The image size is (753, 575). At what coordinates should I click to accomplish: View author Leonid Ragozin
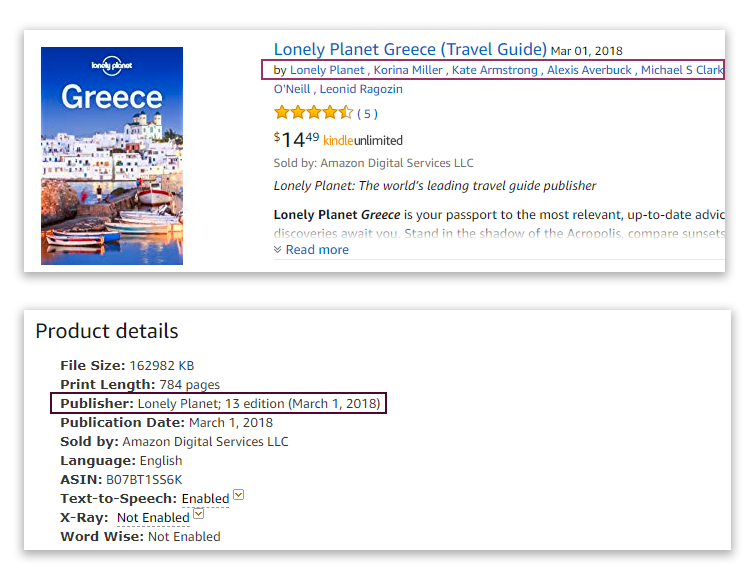tap(361, 89)
